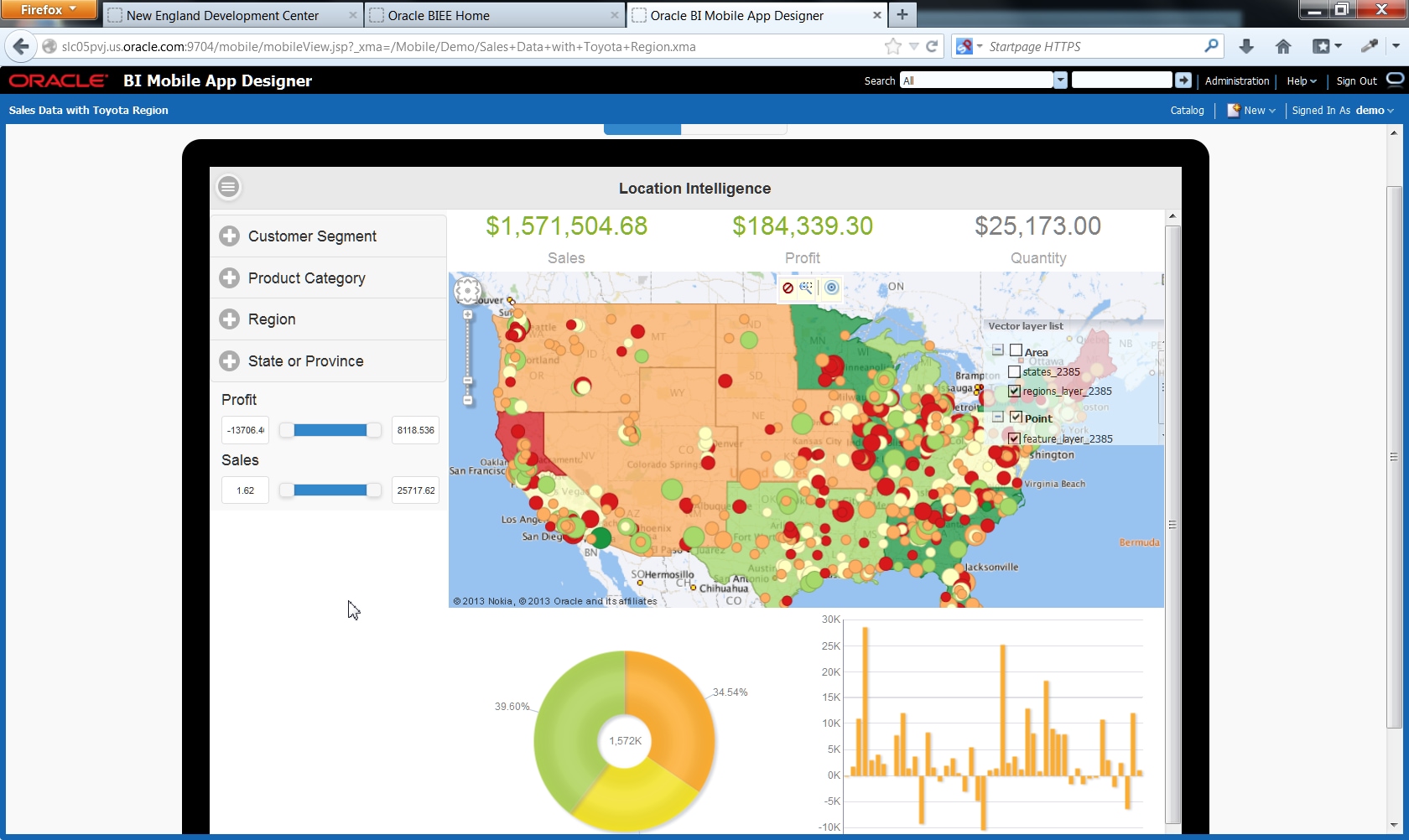Open the Firefox downloads arrow
This screenshot has height=840, width=1409.
(x=1246, y=47)
